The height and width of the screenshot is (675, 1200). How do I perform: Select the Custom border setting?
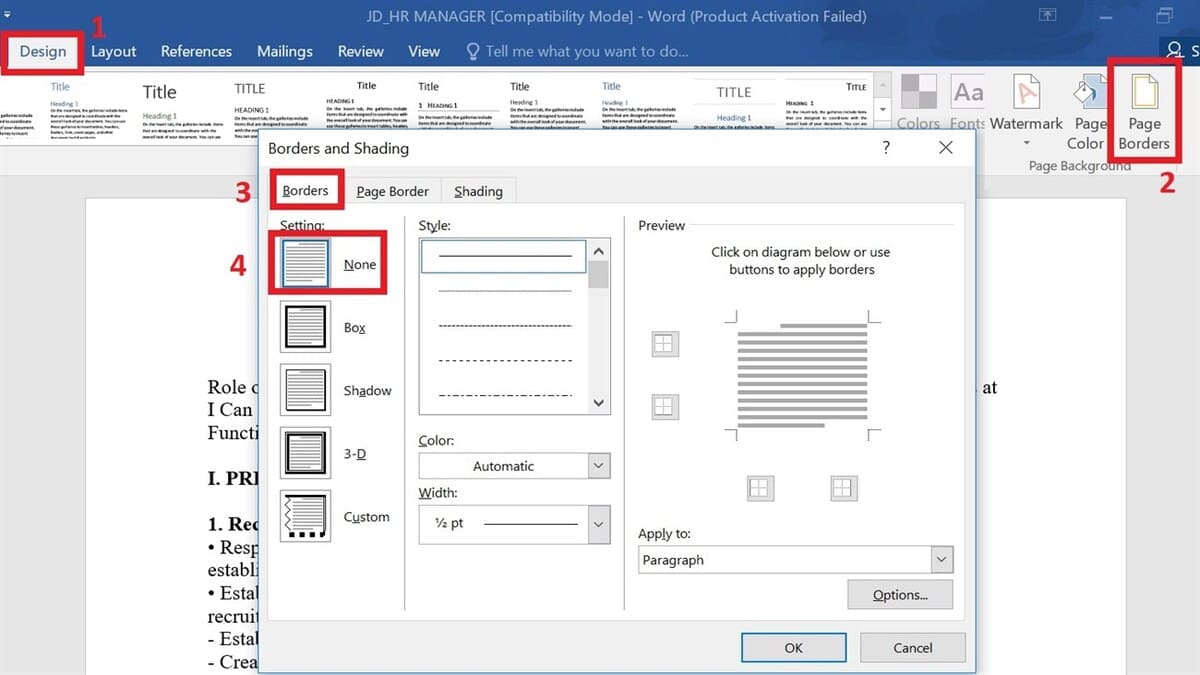point(335,516)
